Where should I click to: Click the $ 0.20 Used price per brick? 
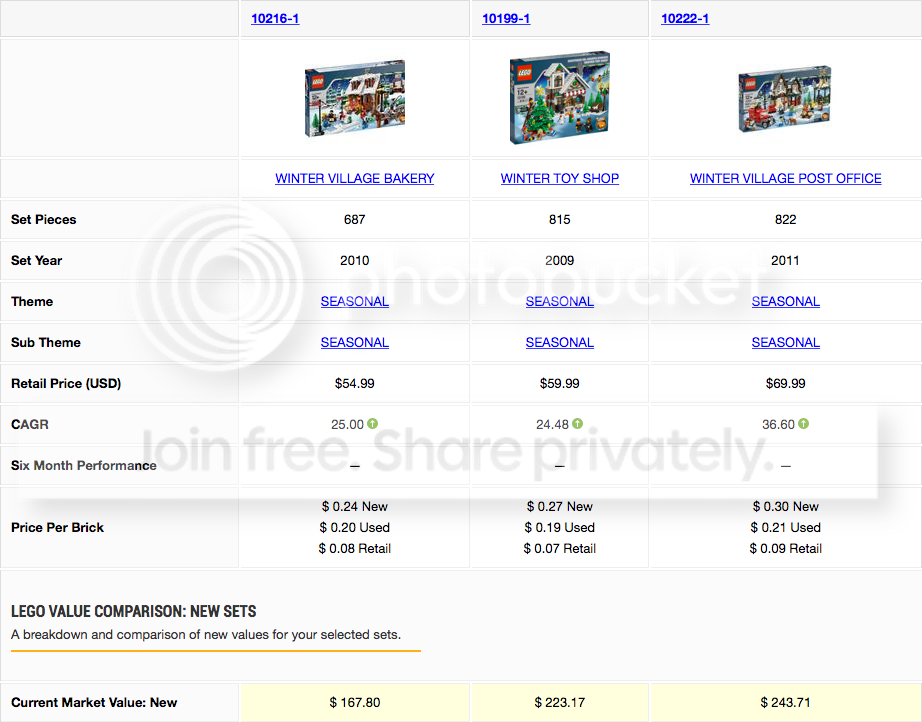355,527
